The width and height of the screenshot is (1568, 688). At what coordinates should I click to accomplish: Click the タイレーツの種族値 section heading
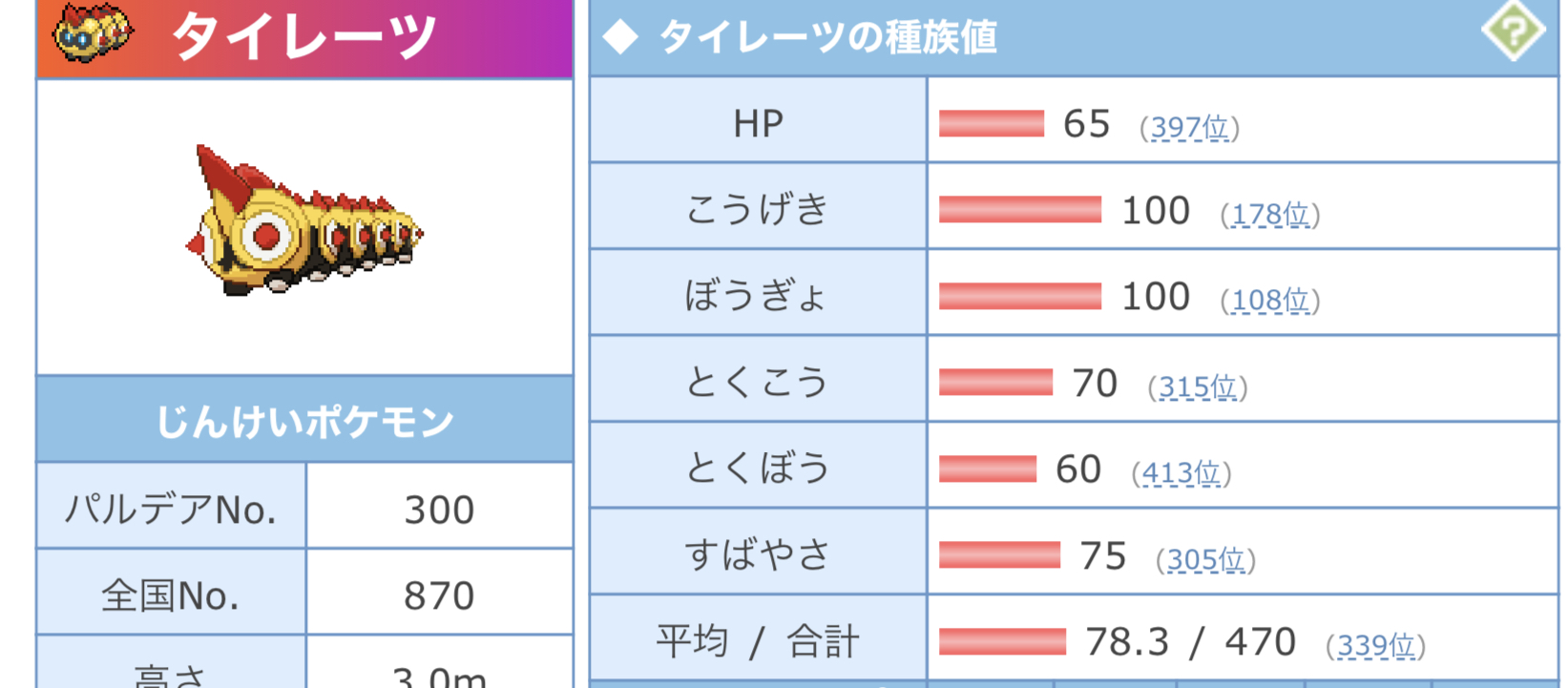(827, 37)
